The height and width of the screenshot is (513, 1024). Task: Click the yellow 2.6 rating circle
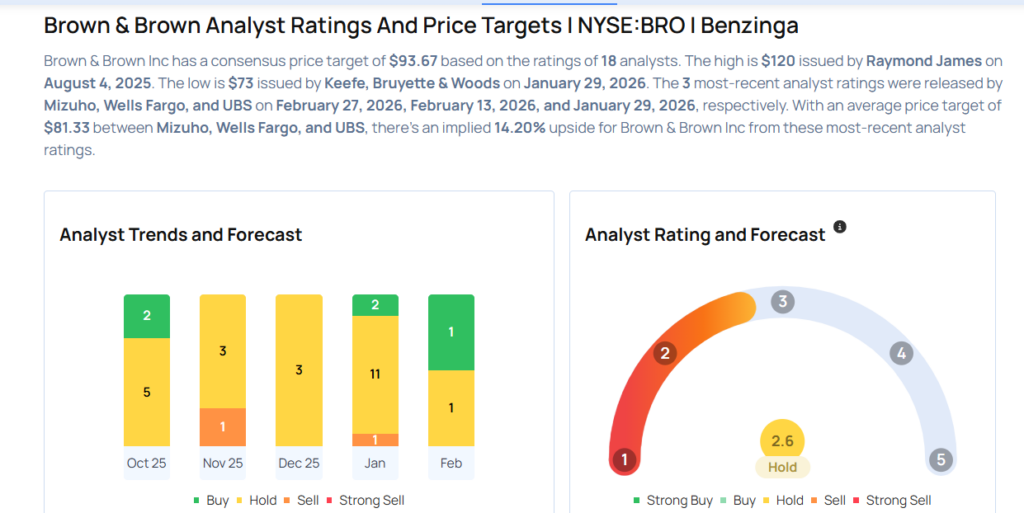point(782,440)
